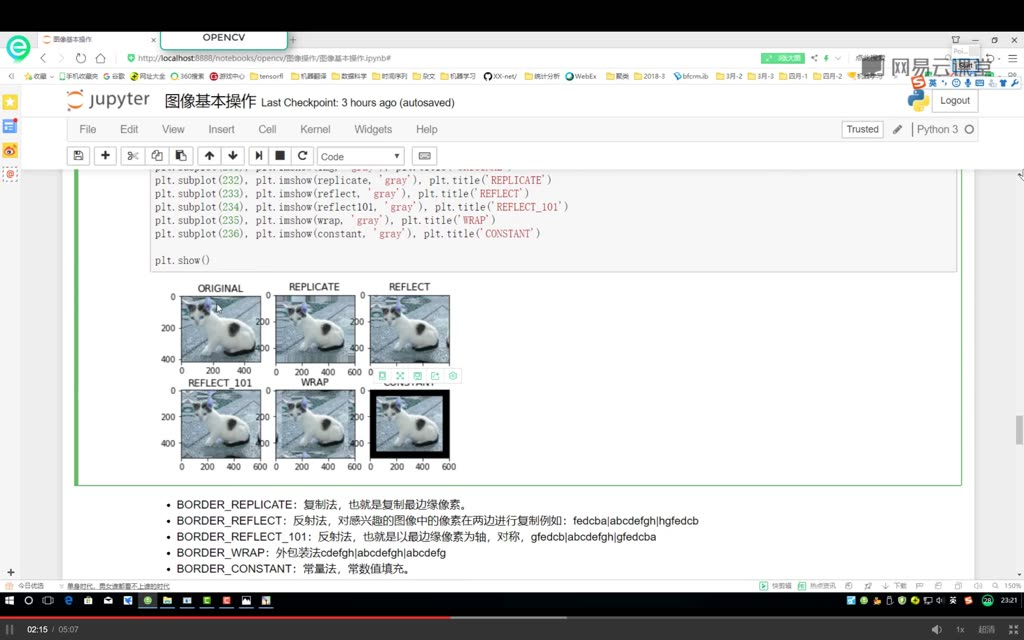Open the Edge browser from the taskbar
1024x640 pixels.
pos(69,600)
